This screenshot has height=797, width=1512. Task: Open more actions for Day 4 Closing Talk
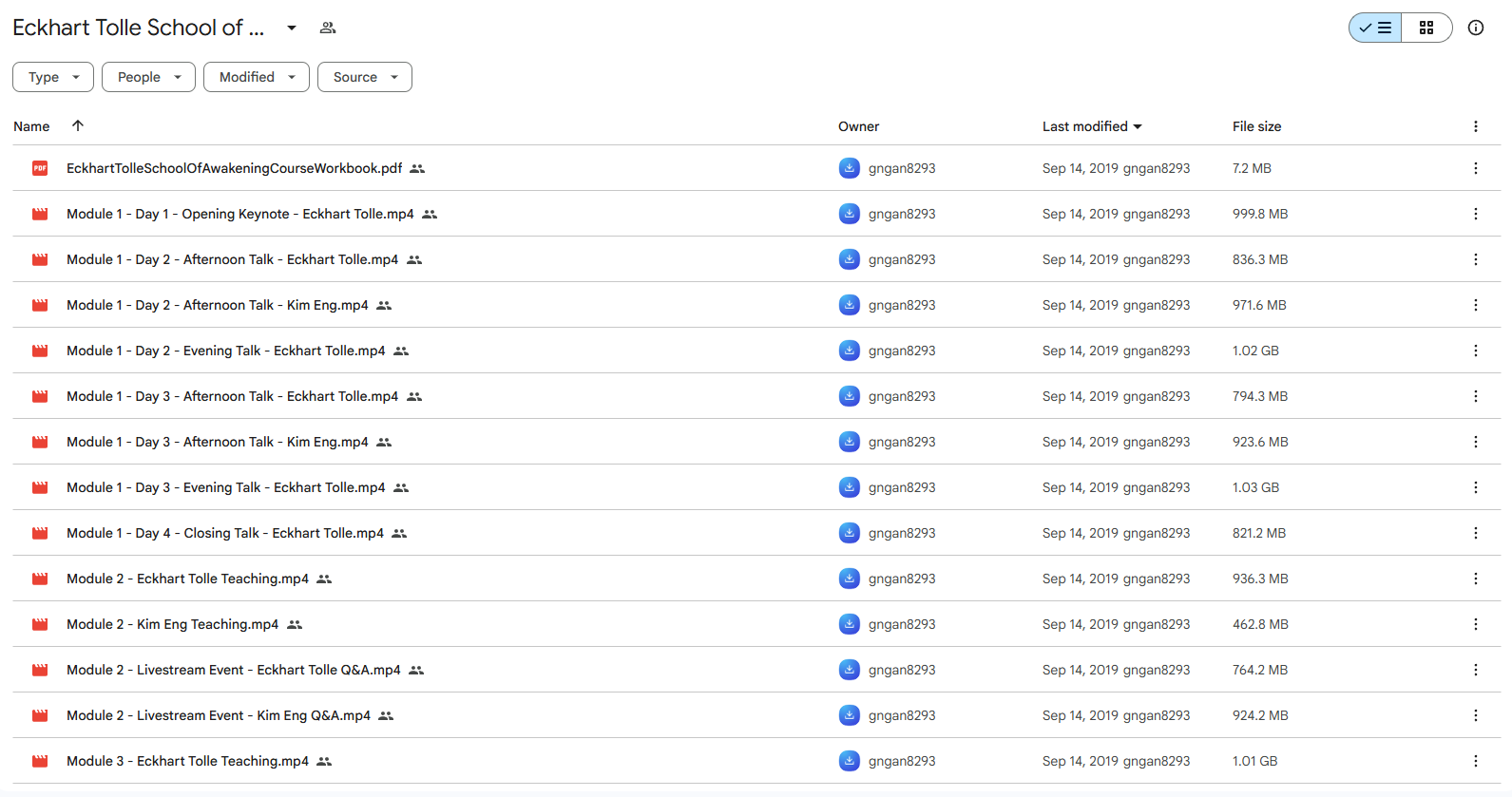point(1476,533)
